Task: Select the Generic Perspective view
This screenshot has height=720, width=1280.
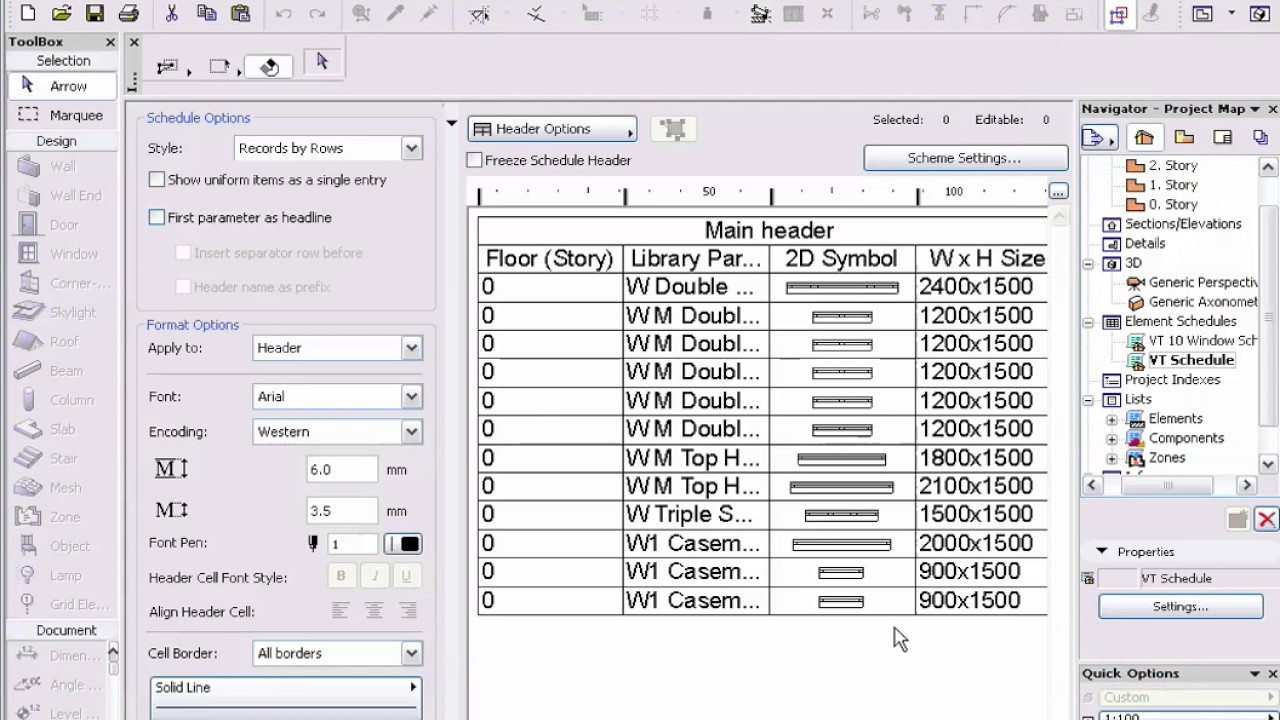Action: point(1203,283)
